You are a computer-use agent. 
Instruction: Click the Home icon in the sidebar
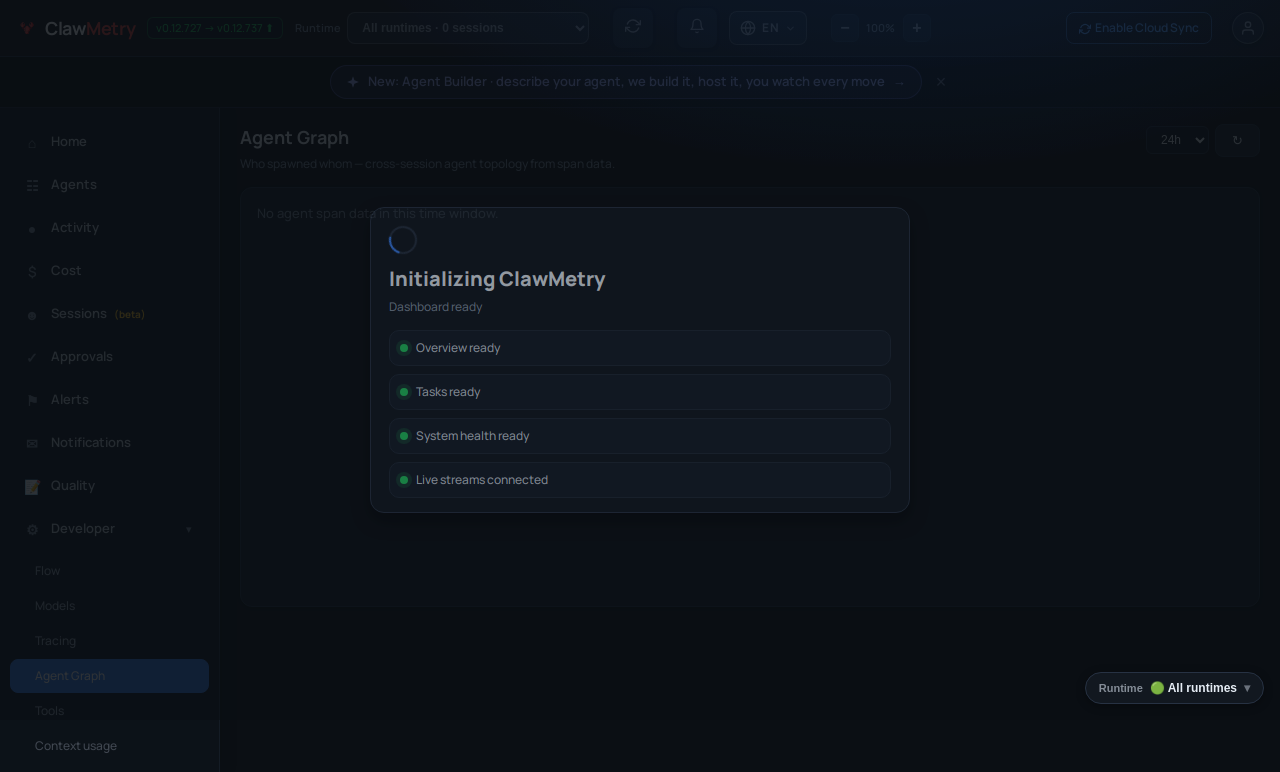pos(32,143)
